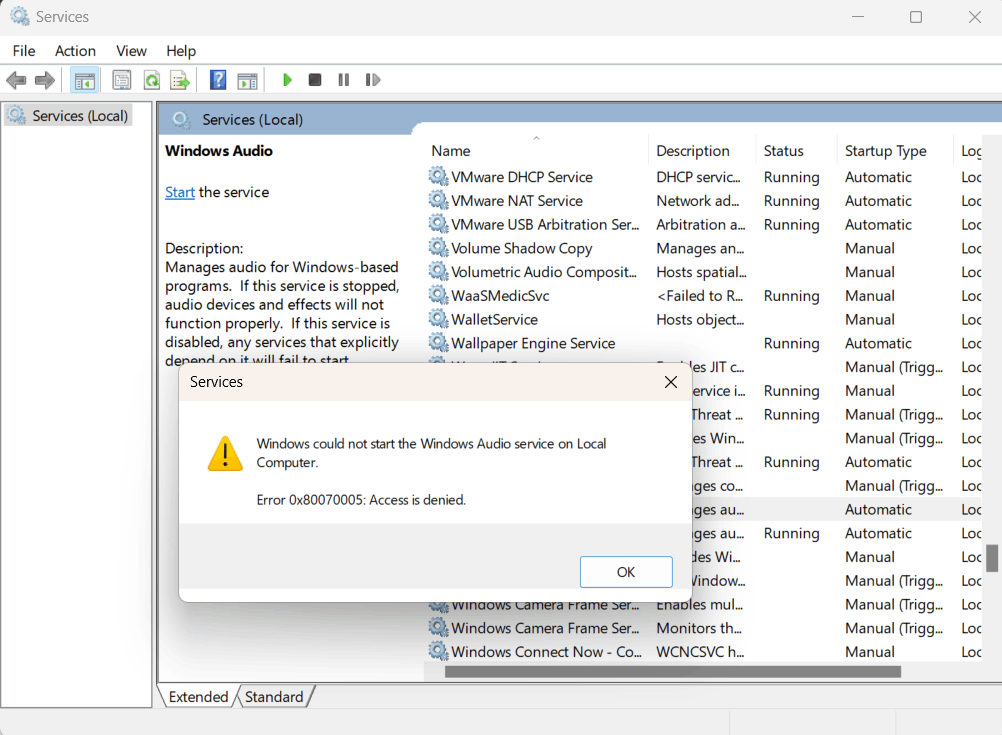This screenshot has width=1002, height=735.
Task: Minimize the Services window
Action: [x=858, y=17]
